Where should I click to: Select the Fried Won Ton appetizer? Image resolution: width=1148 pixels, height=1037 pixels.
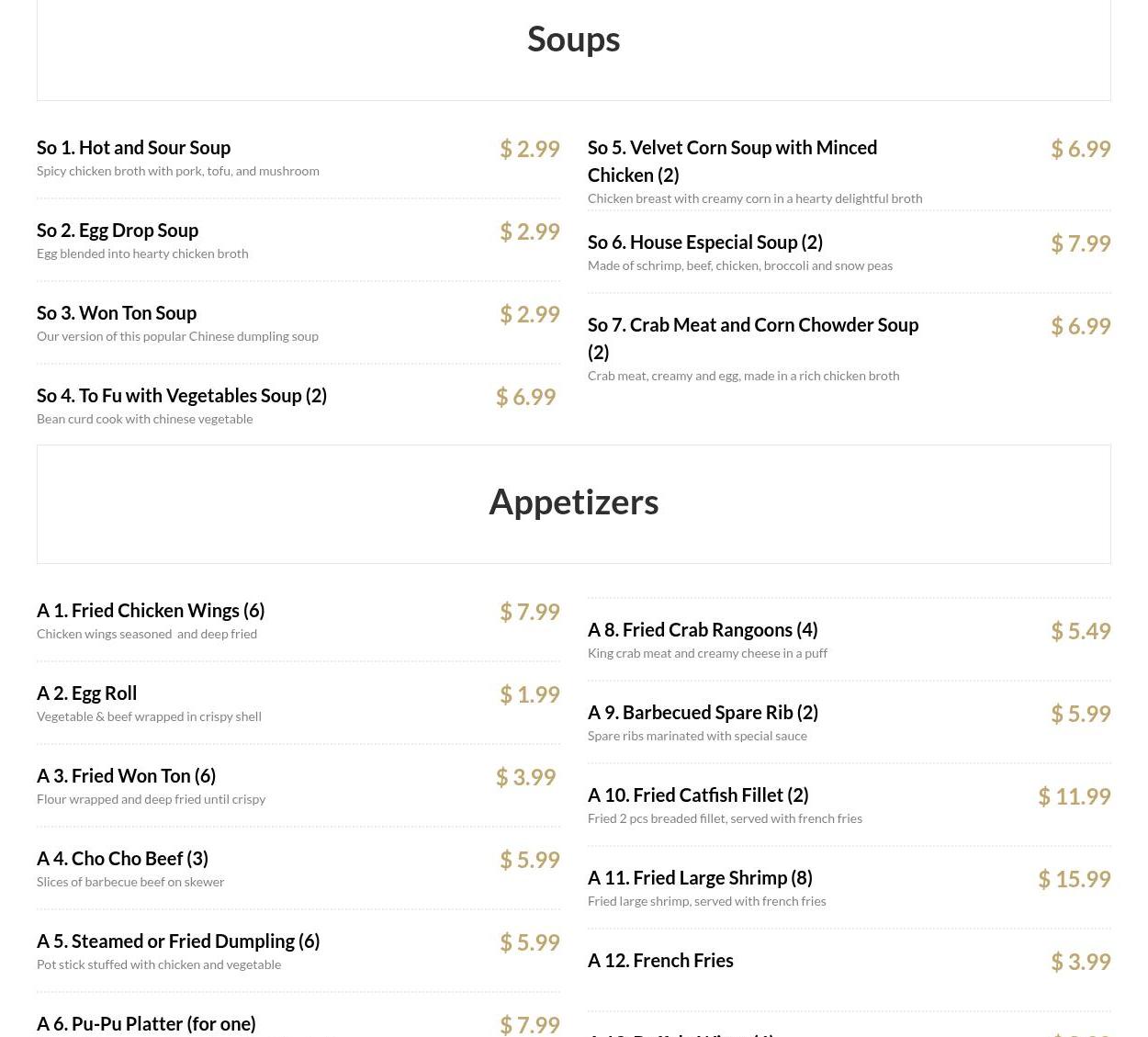[126, 776]
